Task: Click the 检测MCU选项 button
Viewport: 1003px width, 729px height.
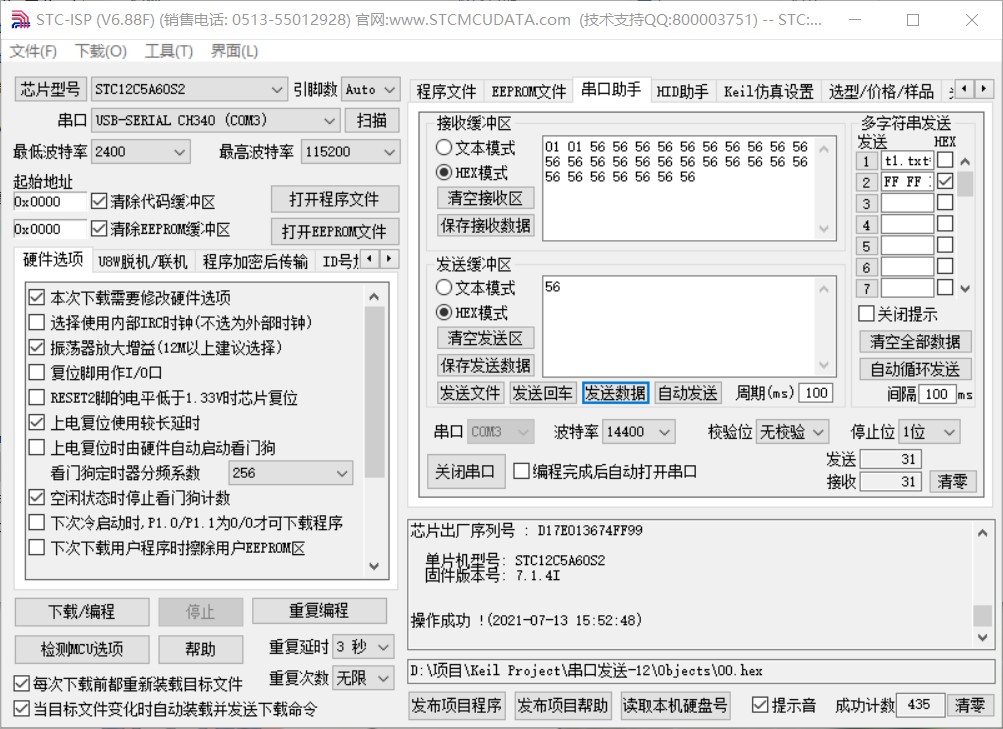Action: [82, 649]
